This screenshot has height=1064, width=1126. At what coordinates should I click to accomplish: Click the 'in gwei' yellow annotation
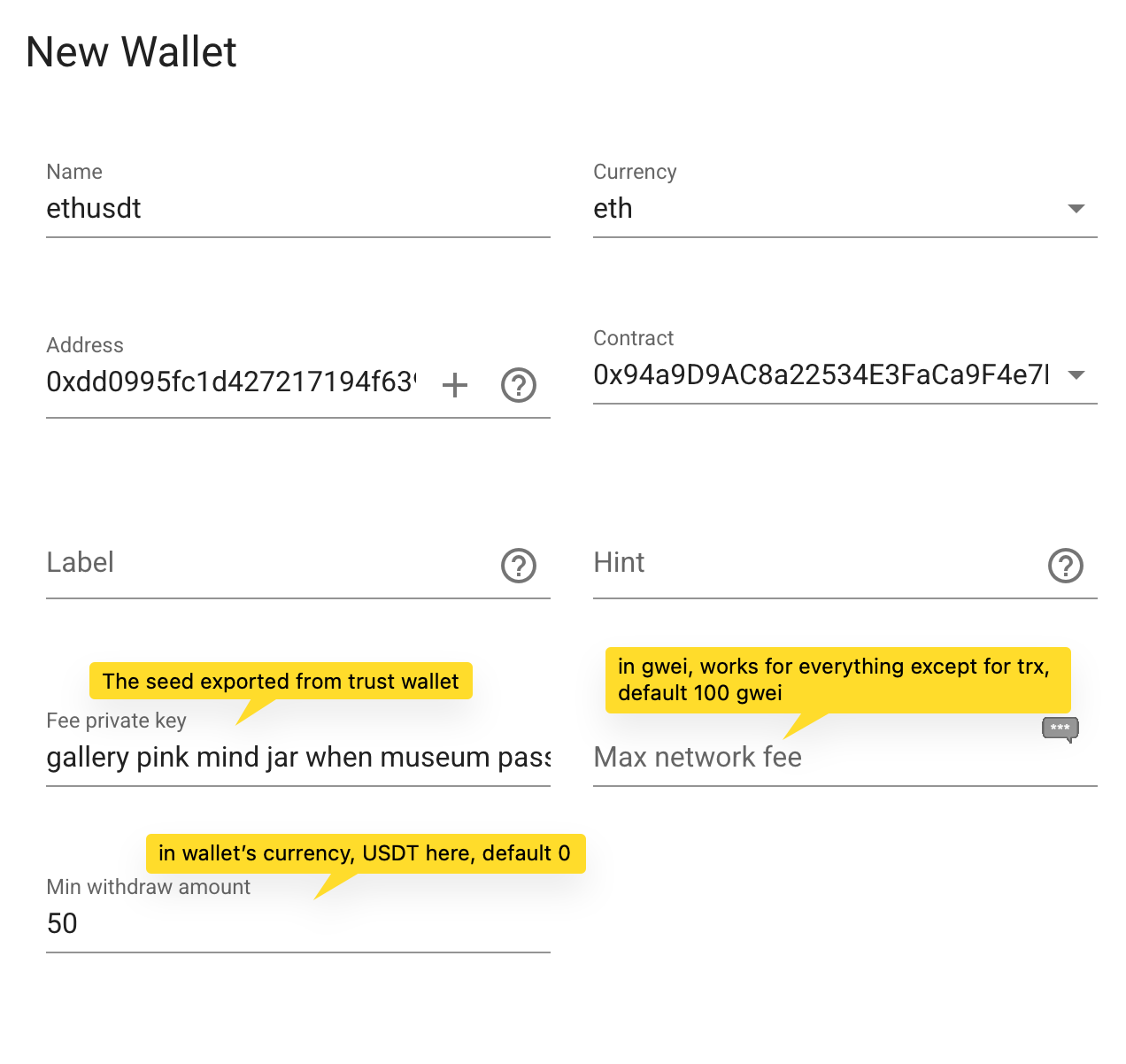coord(837,680)
